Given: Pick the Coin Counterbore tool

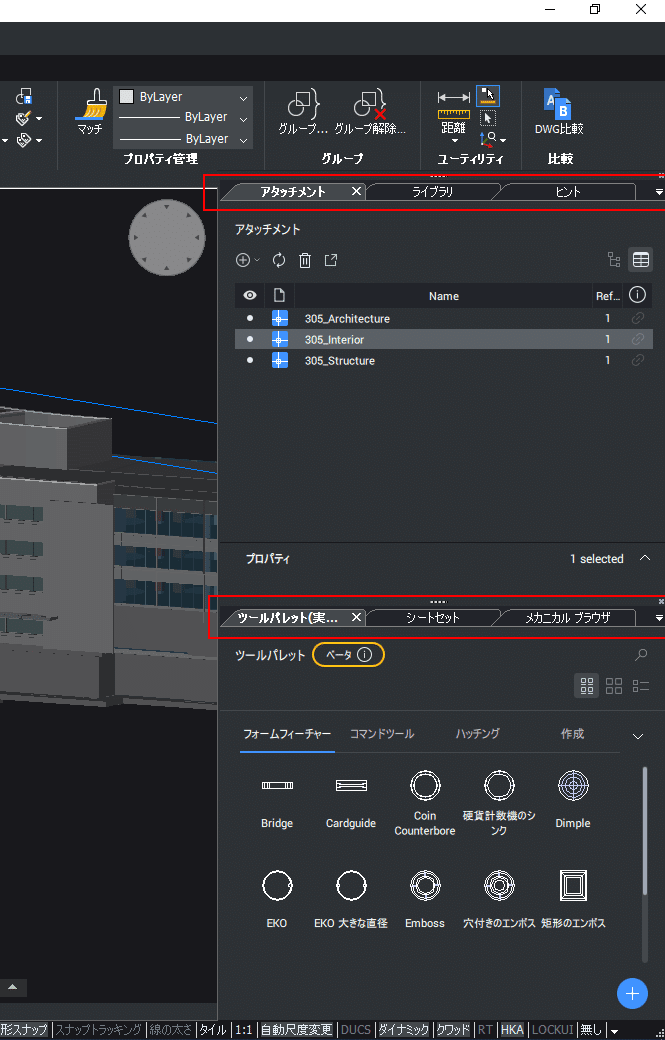Looking at the screenshot, I should coord(425,803).
